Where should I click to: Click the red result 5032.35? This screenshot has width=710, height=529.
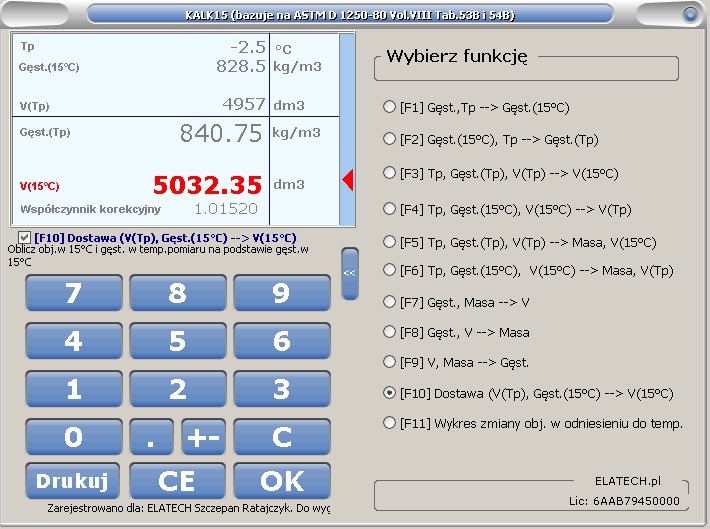[x=207, y=185]
